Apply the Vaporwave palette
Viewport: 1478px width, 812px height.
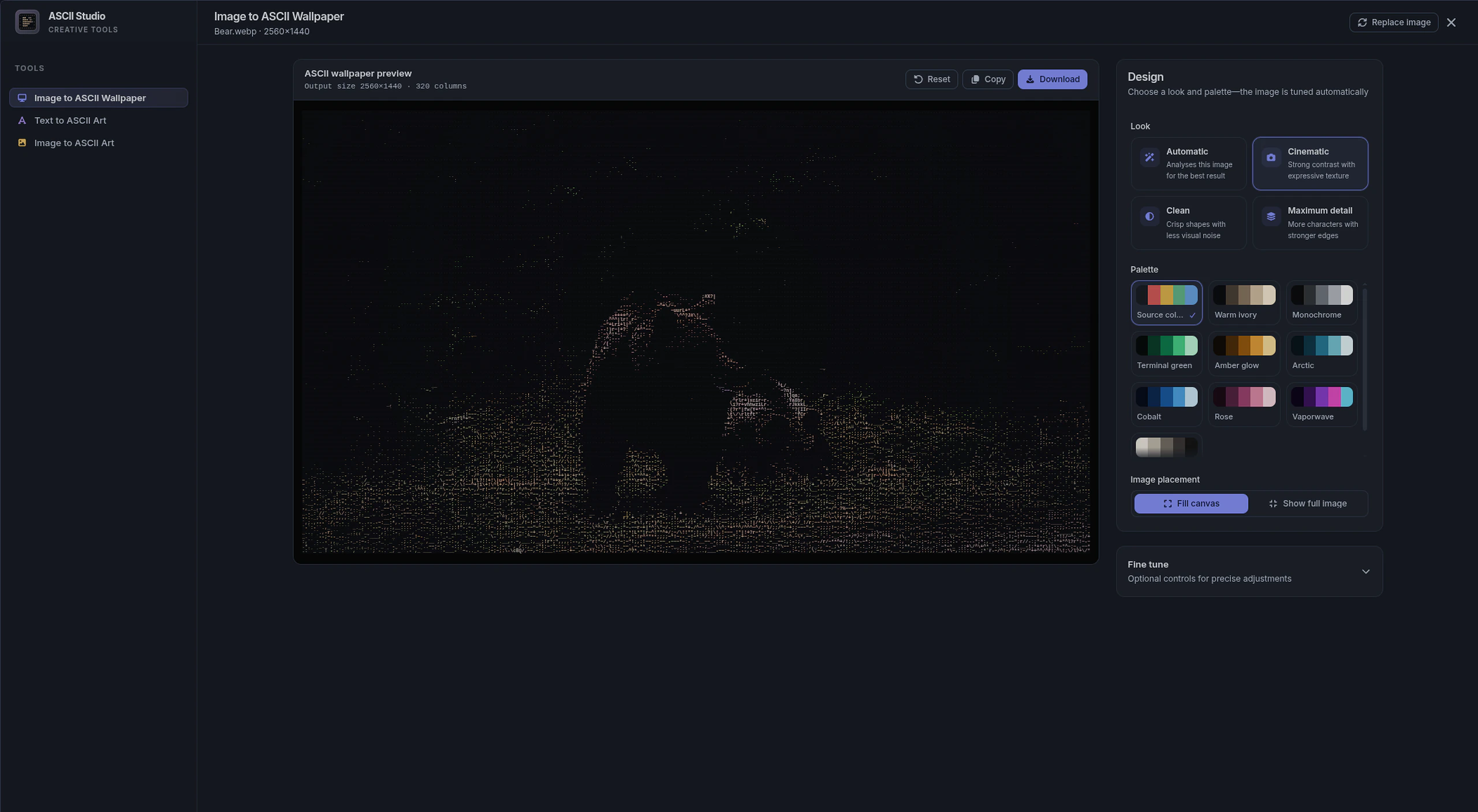point(1322,404)
